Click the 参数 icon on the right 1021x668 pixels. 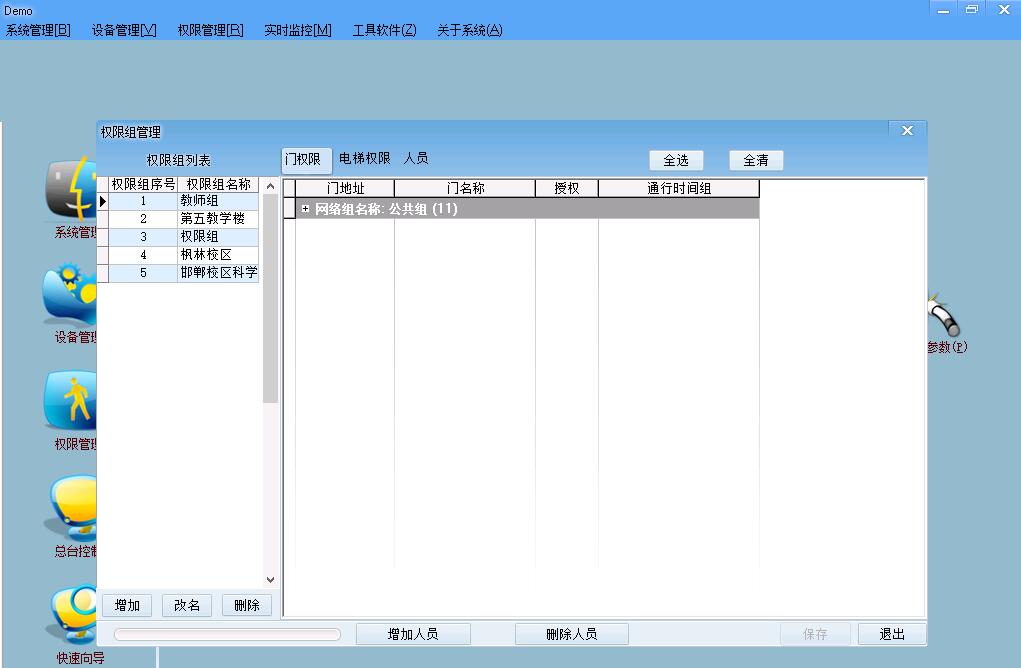945,320
